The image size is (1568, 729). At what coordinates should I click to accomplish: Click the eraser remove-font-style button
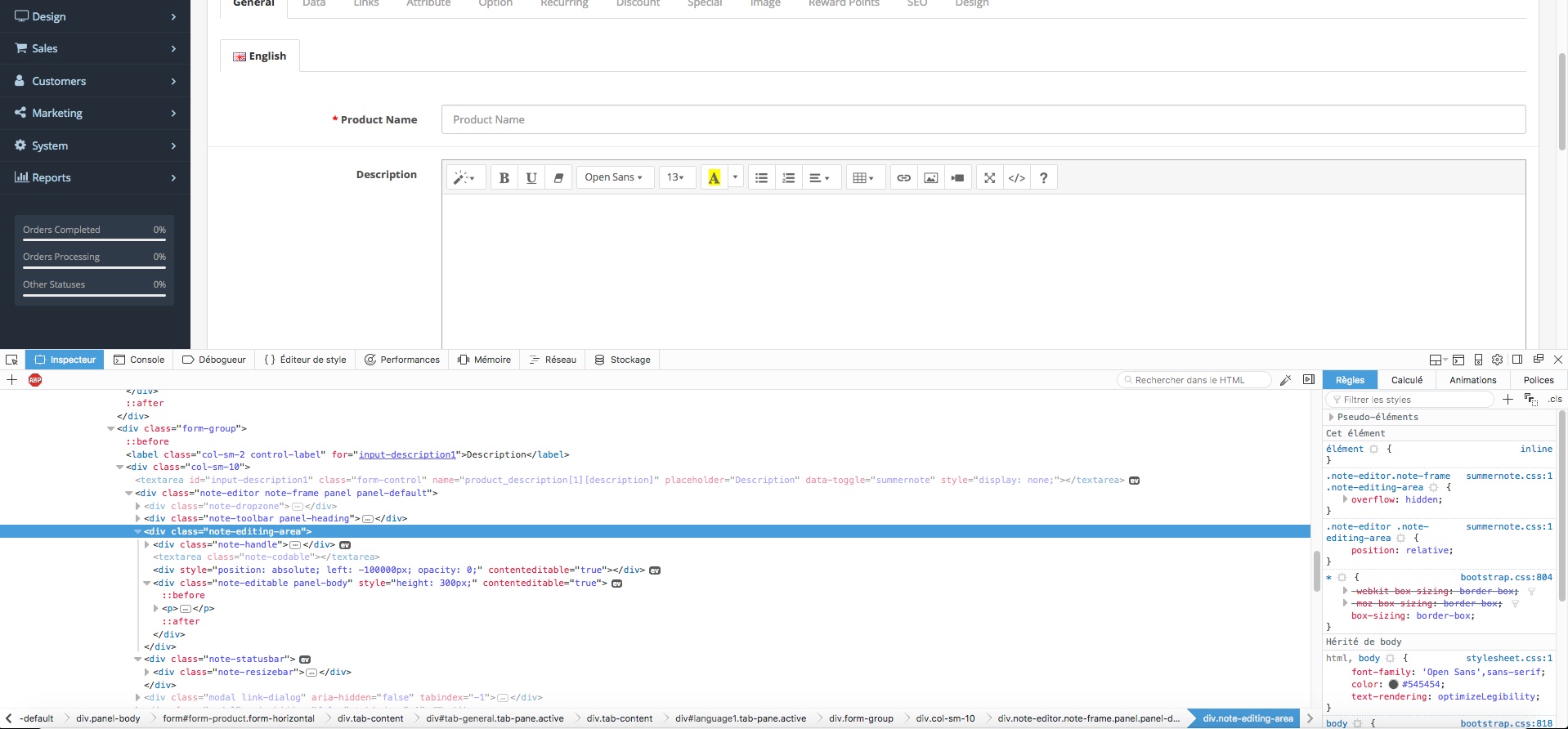(x=558, y=177)
